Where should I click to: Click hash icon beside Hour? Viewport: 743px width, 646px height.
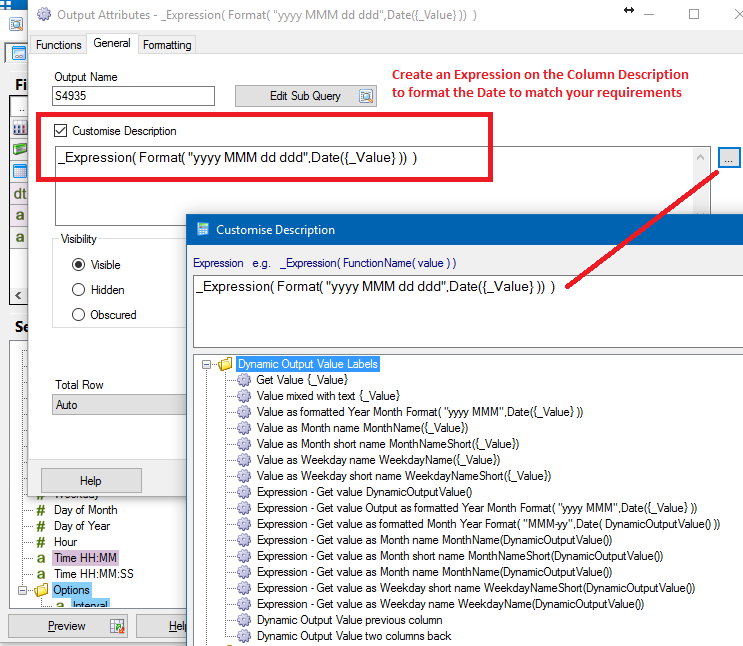(41, 542)
